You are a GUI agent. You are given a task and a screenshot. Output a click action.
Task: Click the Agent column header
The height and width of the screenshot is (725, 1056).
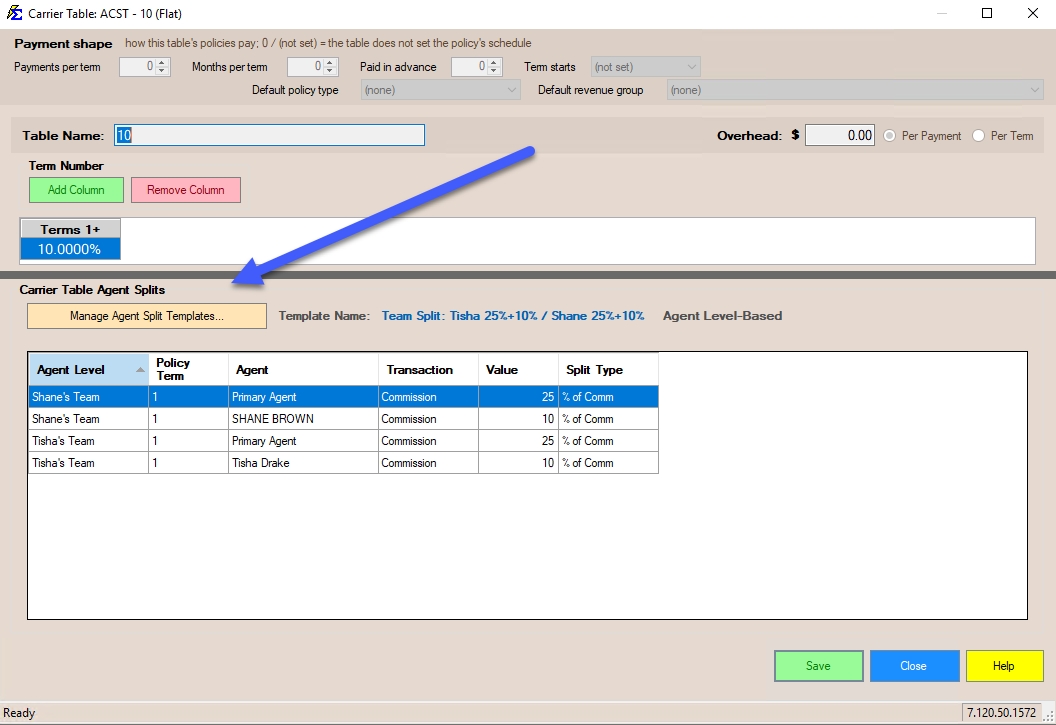[x=303, y=370]
